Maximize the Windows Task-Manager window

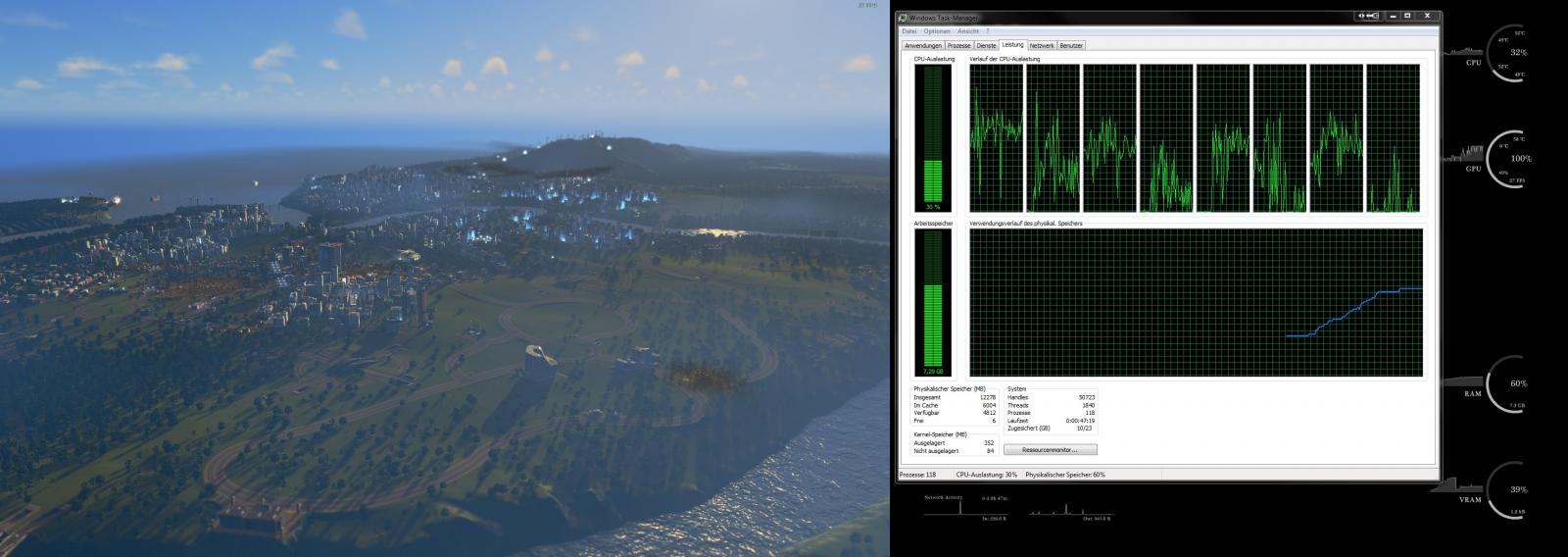tap(1407, 16)
